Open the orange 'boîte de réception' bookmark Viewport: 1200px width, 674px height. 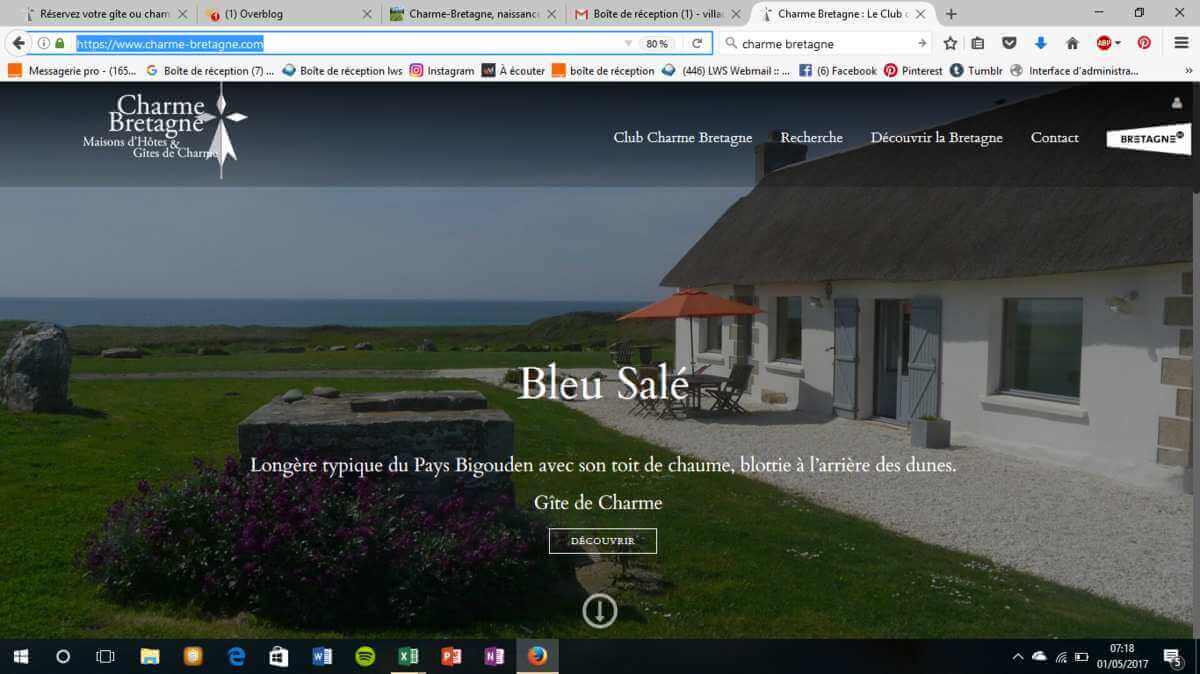(x=603, y=71)
